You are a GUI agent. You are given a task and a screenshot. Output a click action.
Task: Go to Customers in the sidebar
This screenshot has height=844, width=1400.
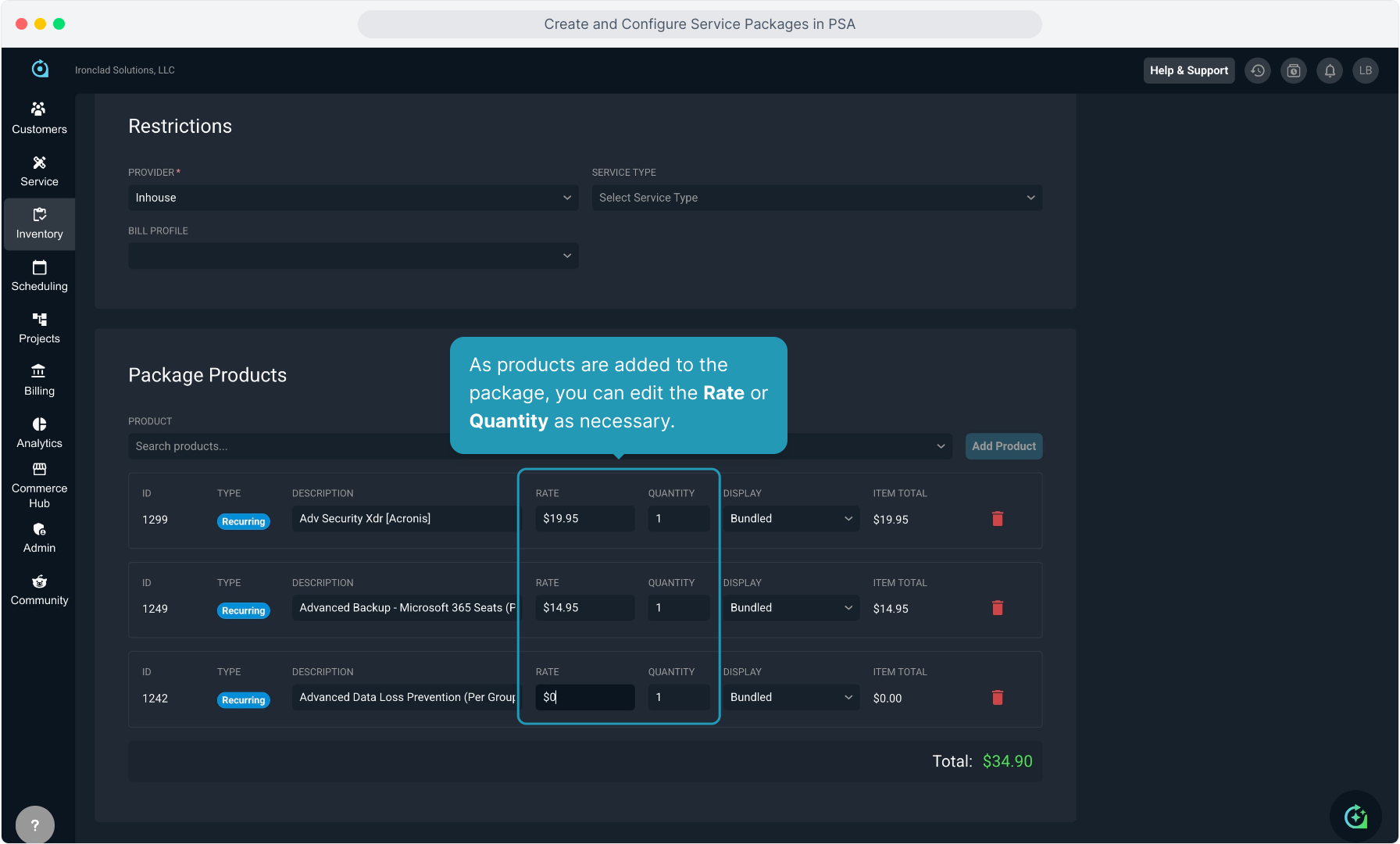39,118
